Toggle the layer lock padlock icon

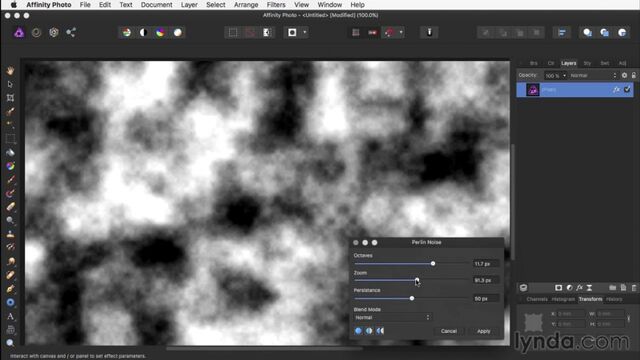point(633,76)
